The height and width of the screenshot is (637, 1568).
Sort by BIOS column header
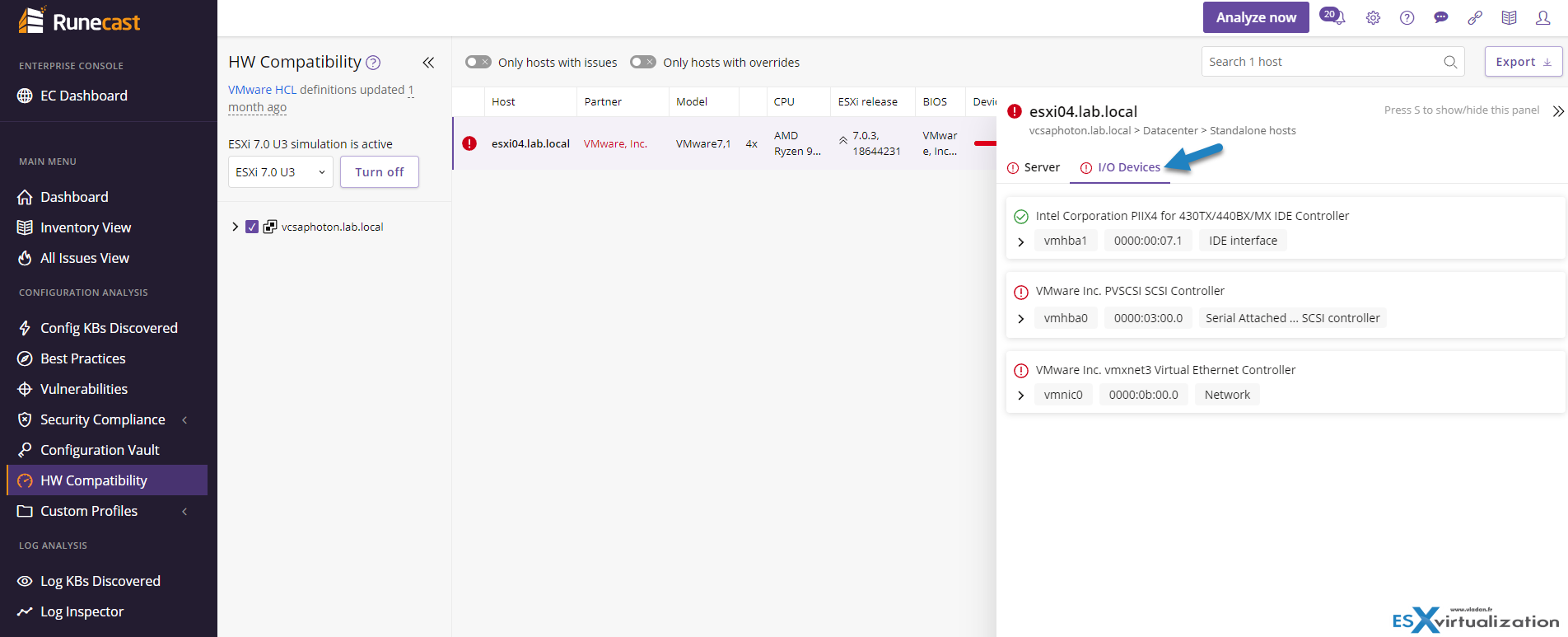935,102
